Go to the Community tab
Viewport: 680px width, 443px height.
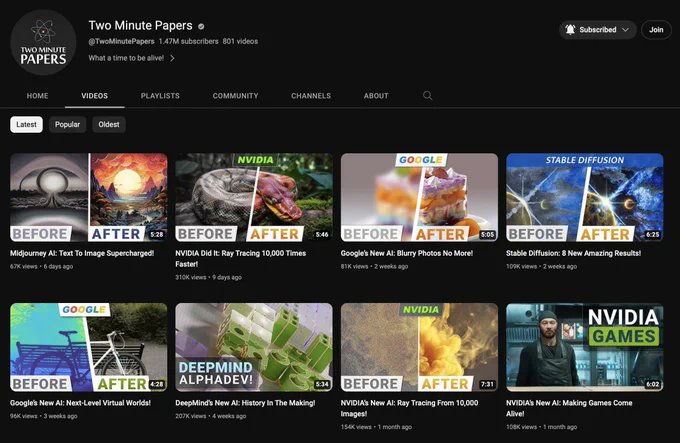click(235, 96)
